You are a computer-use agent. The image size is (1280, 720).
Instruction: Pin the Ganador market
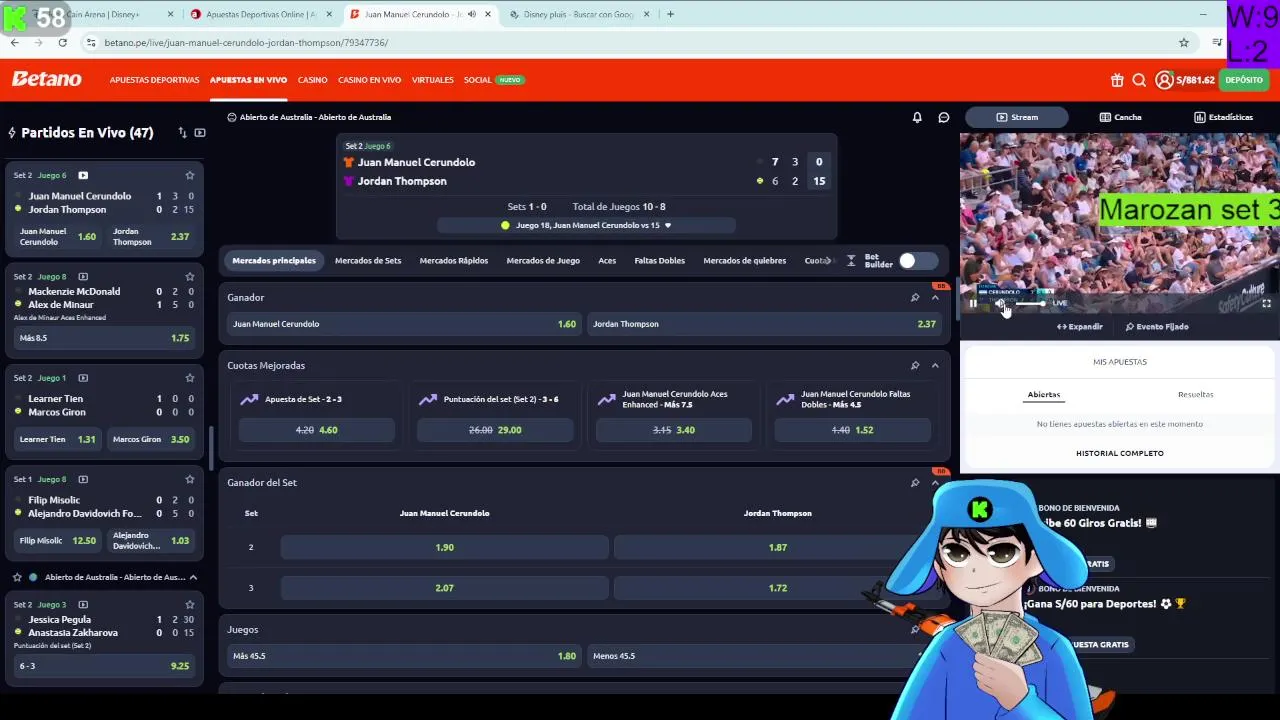[914, 297]
